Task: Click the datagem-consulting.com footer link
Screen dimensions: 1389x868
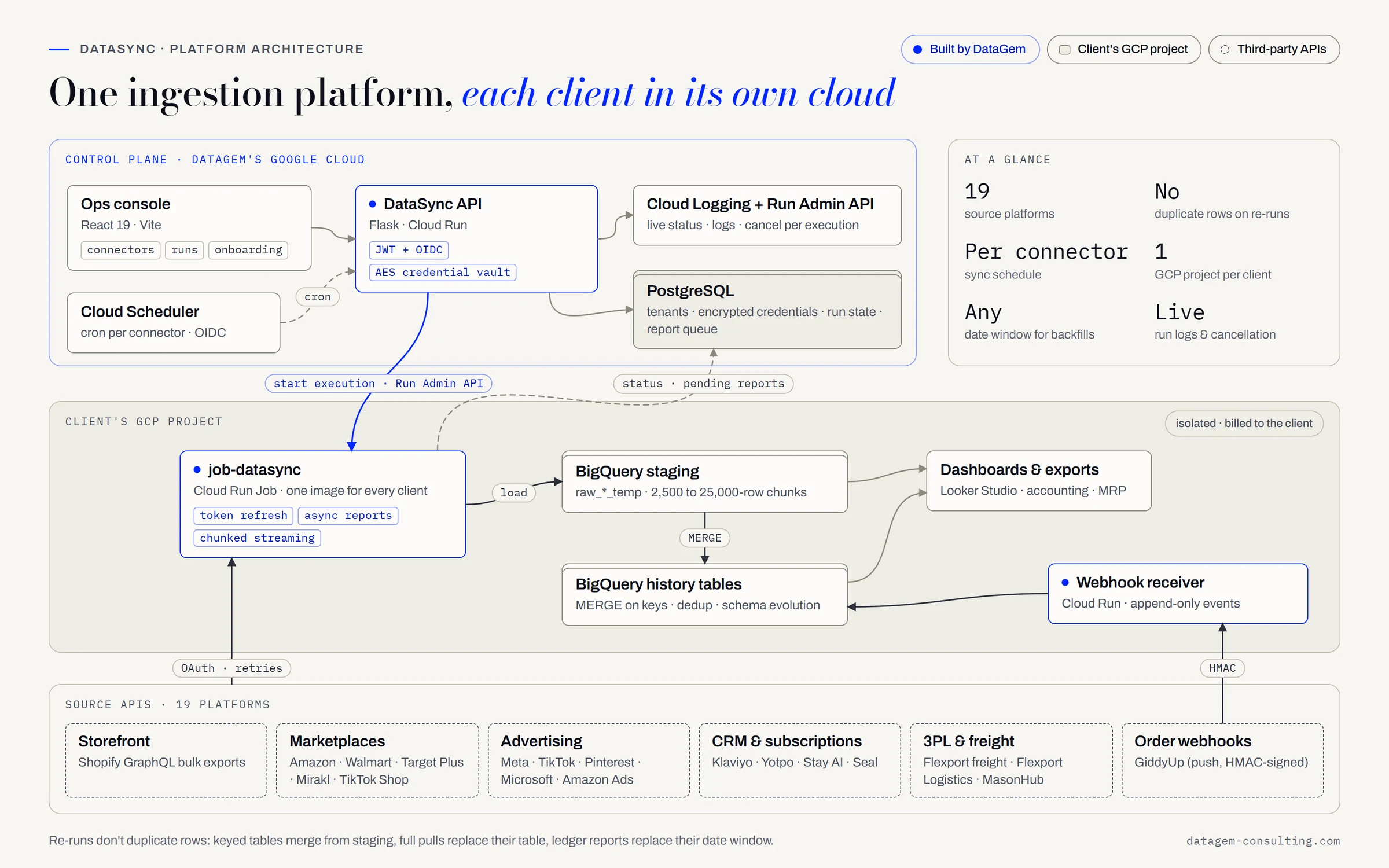Action: click(x=1263, y=841)
